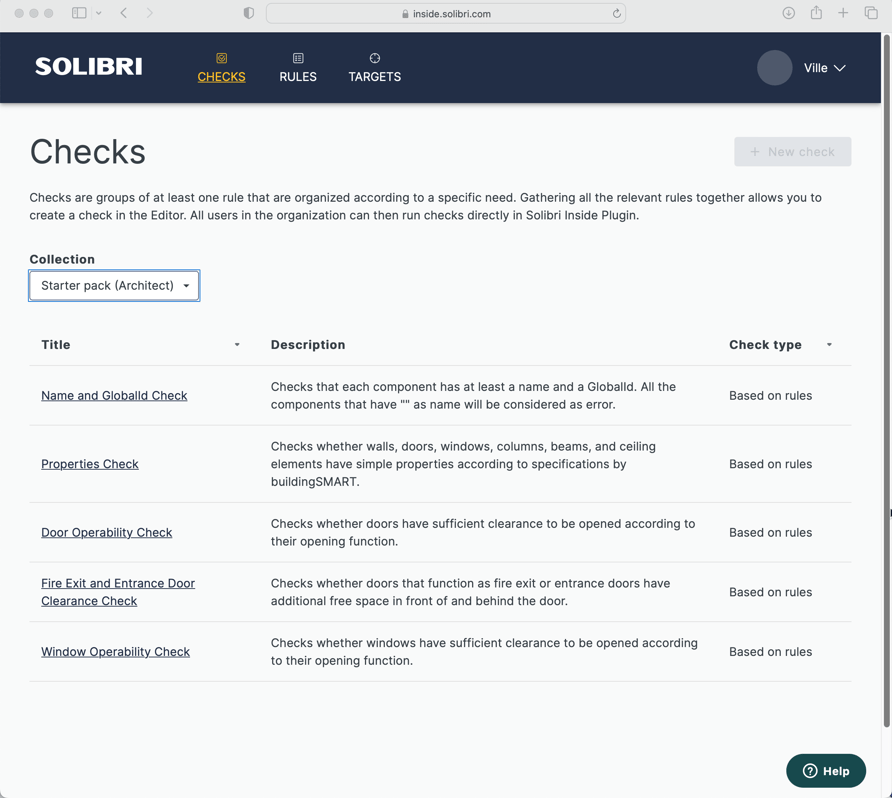
Task: Click 'Based on rules' in Window Operability row
Action: pyautogui.click(x=770, y=652)
